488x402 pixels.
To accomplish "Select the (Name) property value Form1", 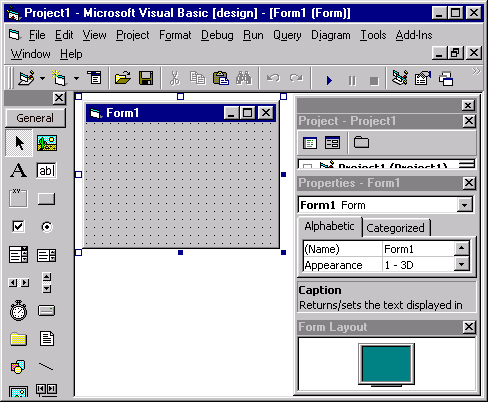I will pyautogui.click(x=418, y=249).
